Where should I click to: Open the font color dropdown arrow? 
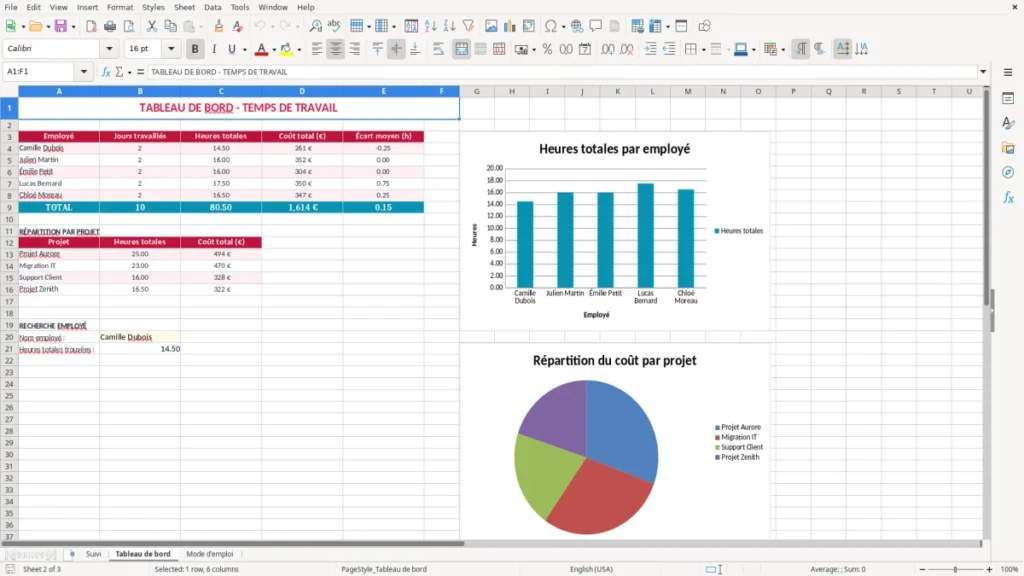[x=274, y=50]
